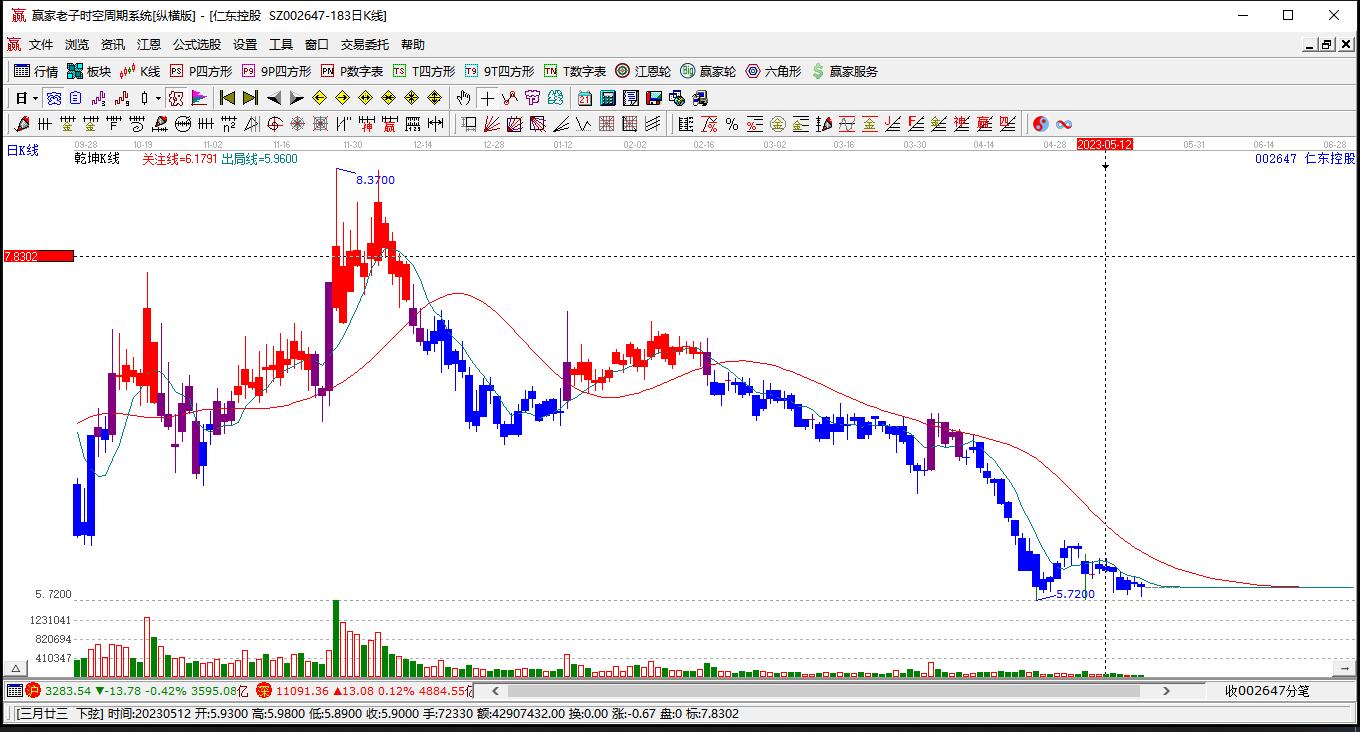Expand the candlestick style dropdown arrow
Image resolution: width=1360 pixels, height=732 pixels.
tap(158, 98)
